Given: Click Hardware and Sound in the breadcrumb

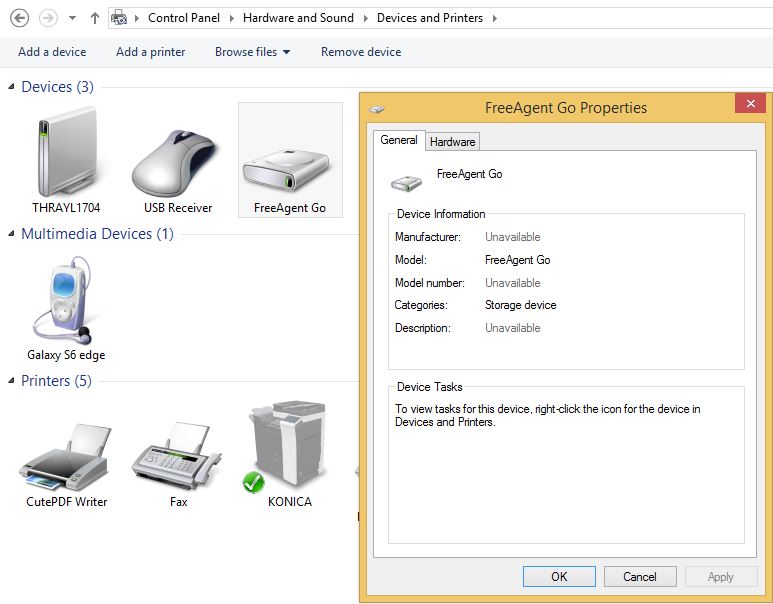Looking at the screenshot, I should pyautogui.click(x=298, y=18).
